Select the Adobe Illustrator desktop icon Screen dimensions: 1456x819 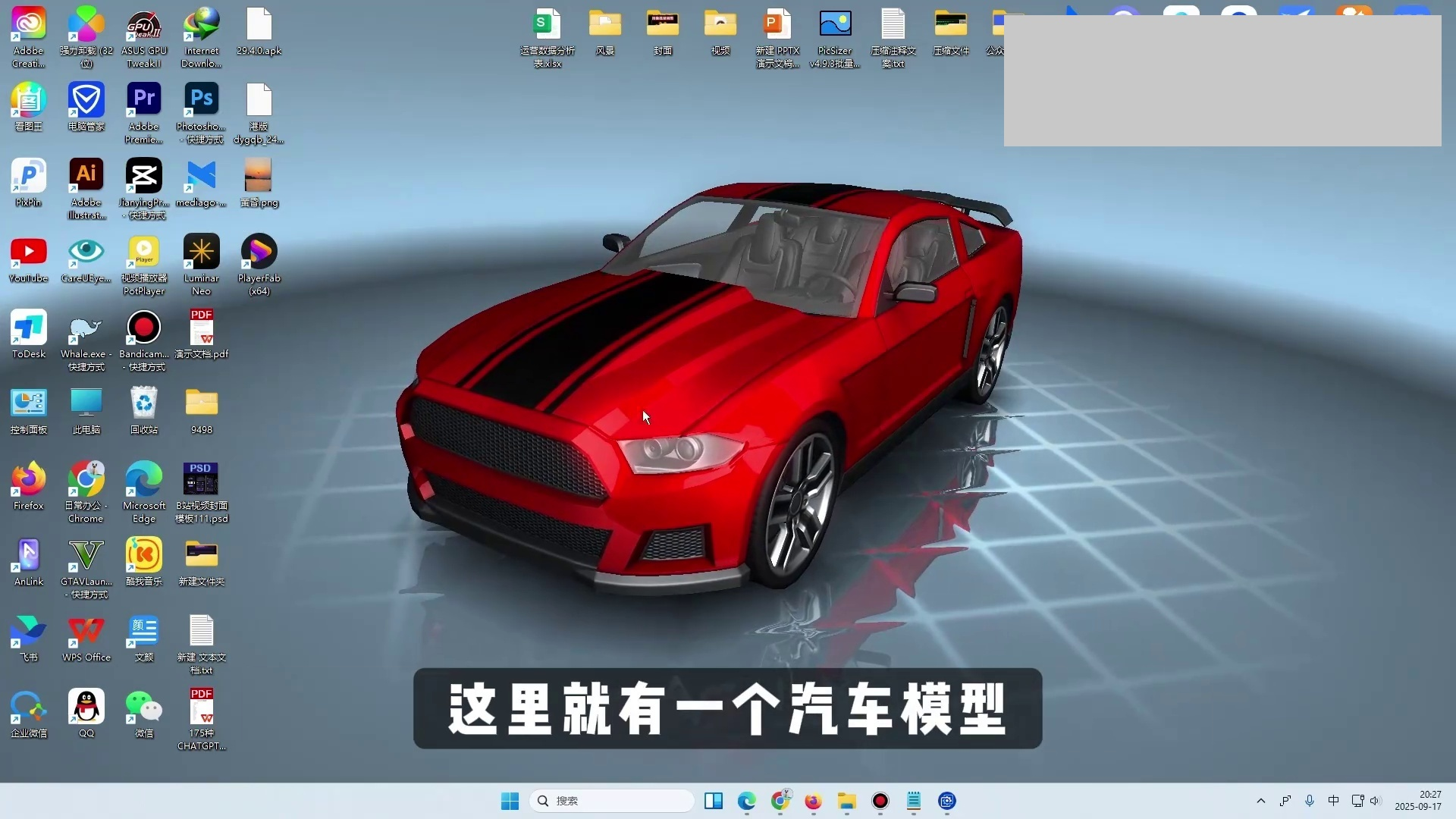tap(86, 176)
